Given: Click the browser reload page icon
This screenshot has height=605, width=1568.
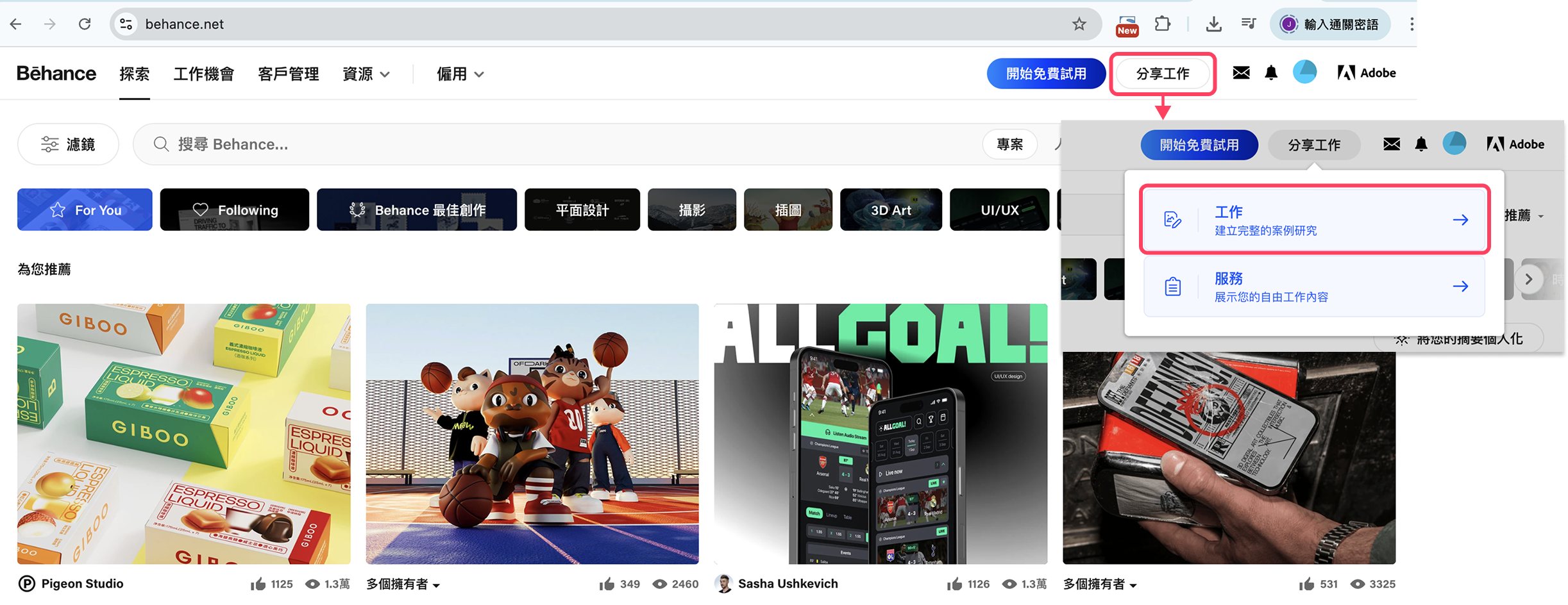Looking at the screenshot, I should (85, 24).
